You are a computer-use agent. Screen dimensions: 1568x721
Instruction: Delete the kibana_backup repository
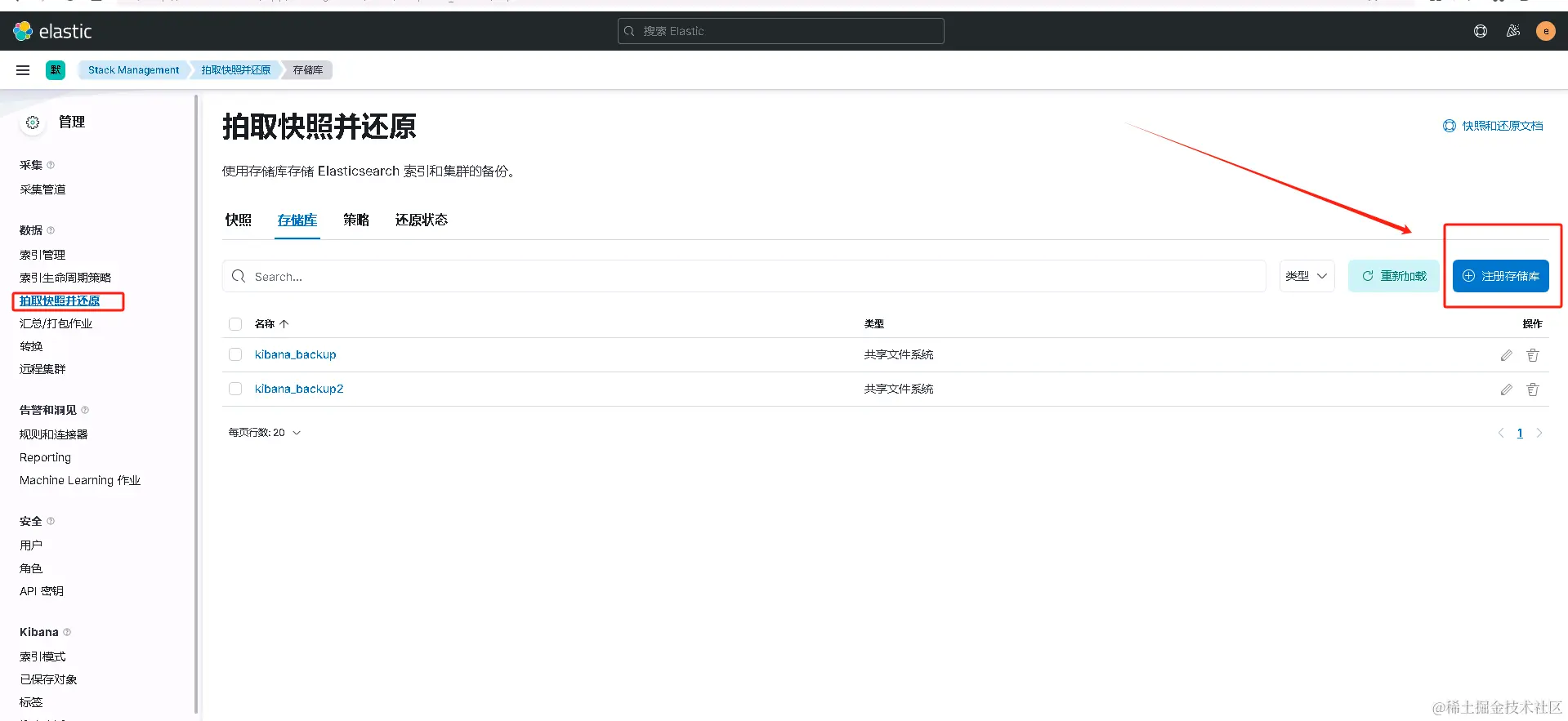point(1533,355)
